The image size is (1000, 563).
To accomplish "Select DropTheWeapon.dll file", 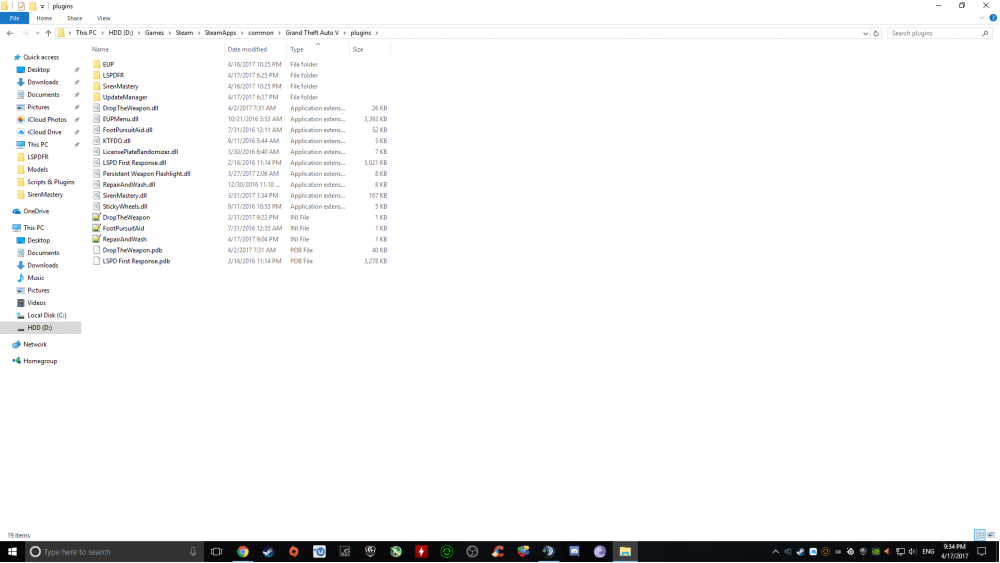I will (x=130, y=108).
